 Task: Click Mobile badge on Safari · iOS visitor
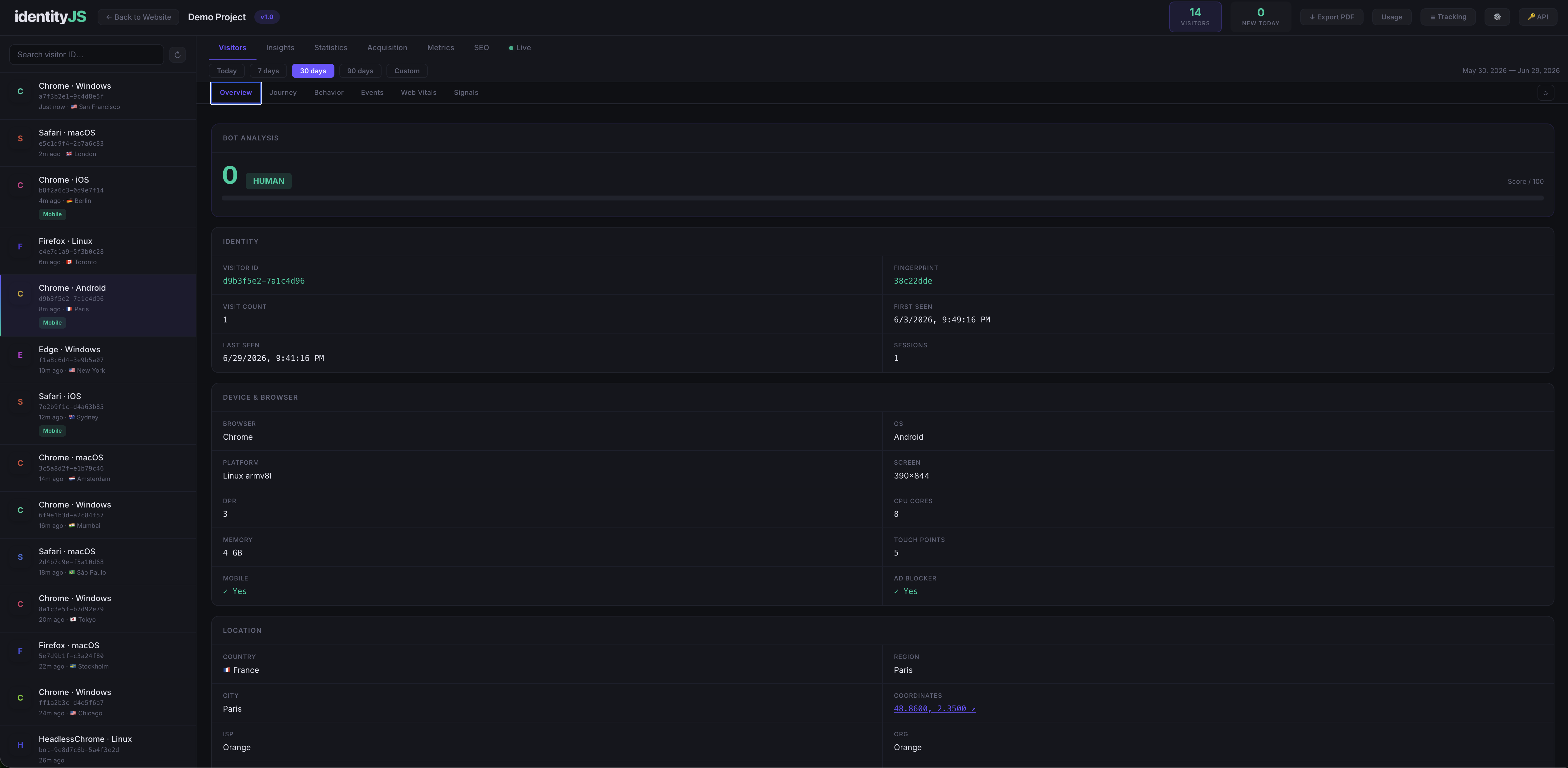[x=52, y=431]
